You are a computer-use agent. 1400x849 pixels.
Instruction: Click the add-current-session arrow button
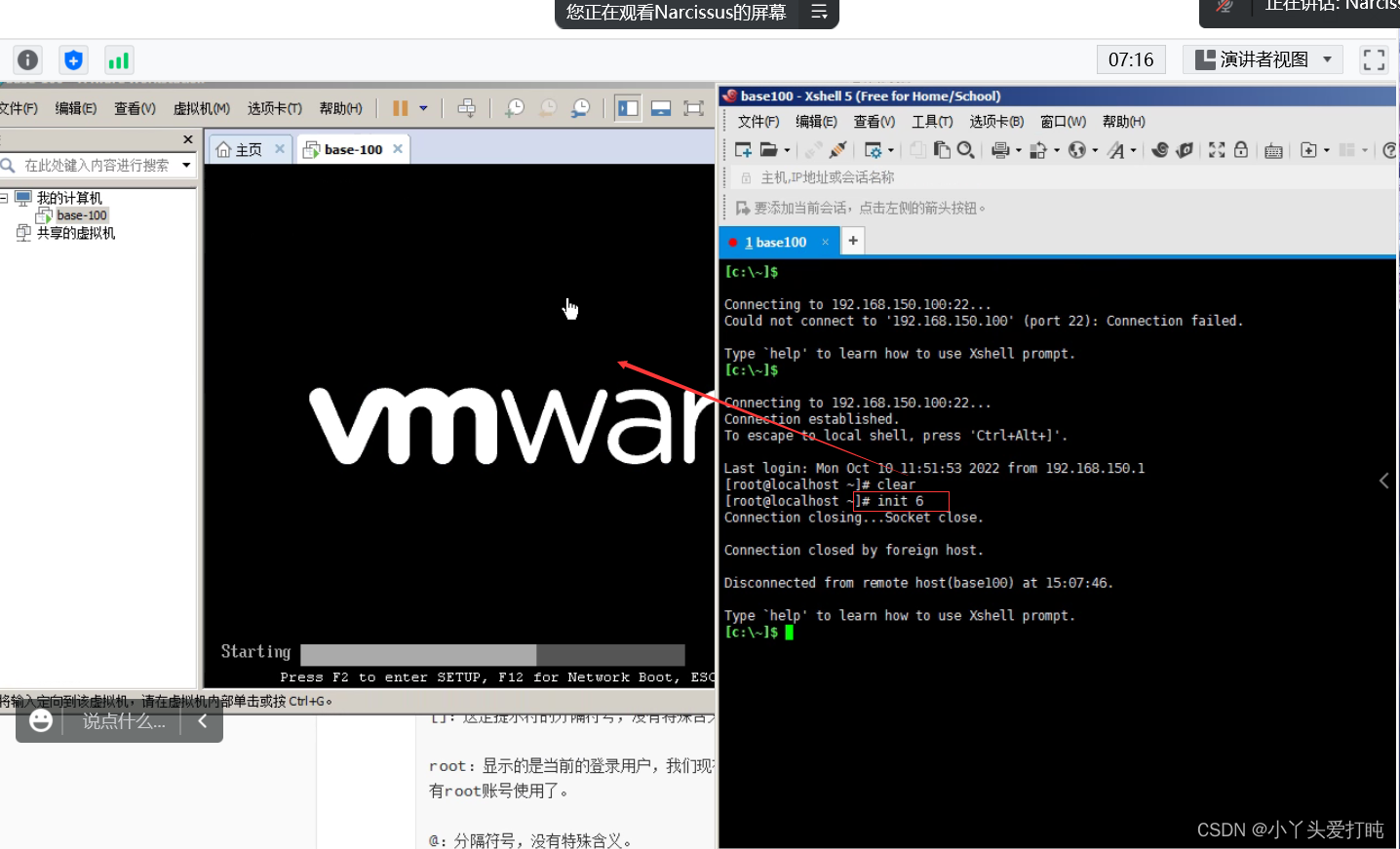pyautogui.click(x=743, y=208)
